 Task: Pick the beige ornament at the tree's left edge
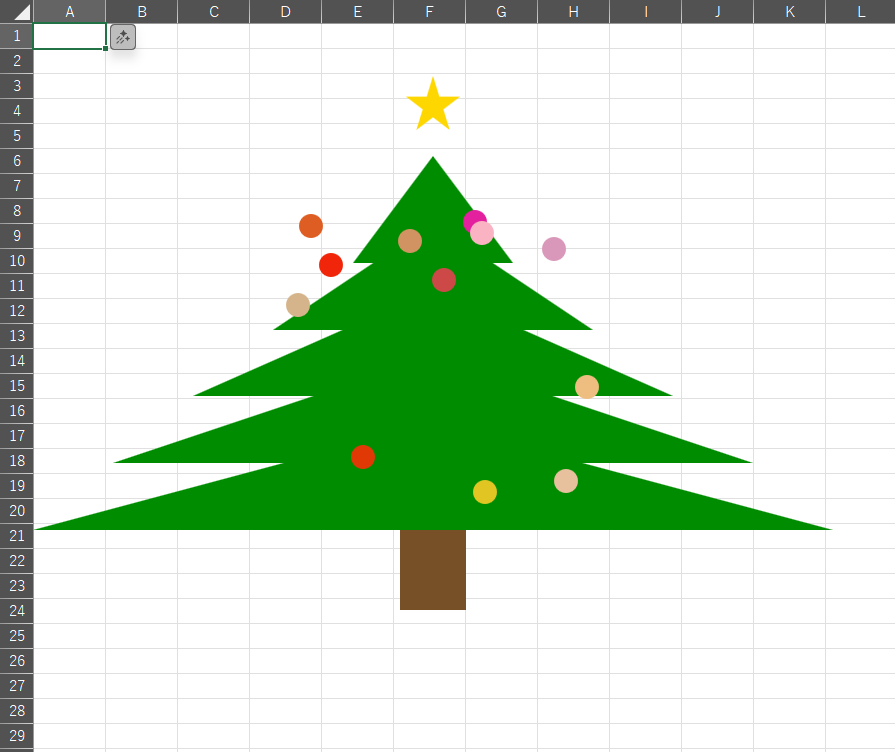(298, 305)
